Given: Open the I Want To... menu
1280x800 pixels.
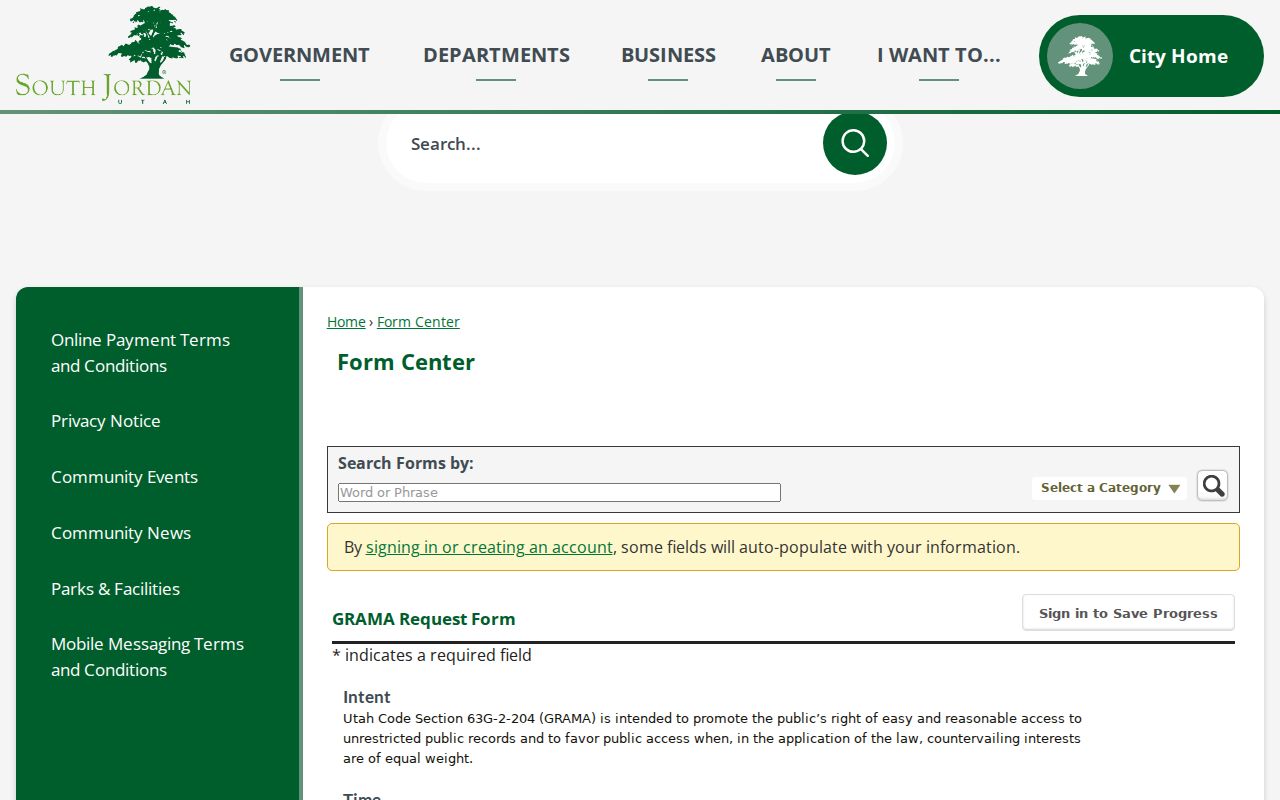Looking at the screenshot, I should pyautogui.click(x=938, y=56).
